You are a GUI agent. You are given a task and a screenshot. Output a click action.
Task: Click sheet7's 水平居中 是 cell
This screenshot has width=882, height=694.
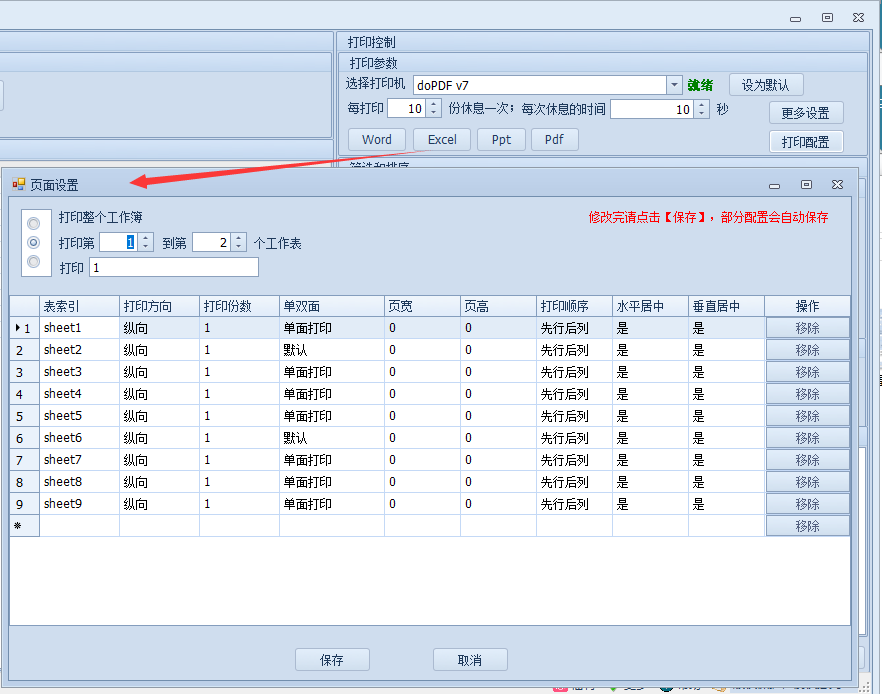point(650,459)
